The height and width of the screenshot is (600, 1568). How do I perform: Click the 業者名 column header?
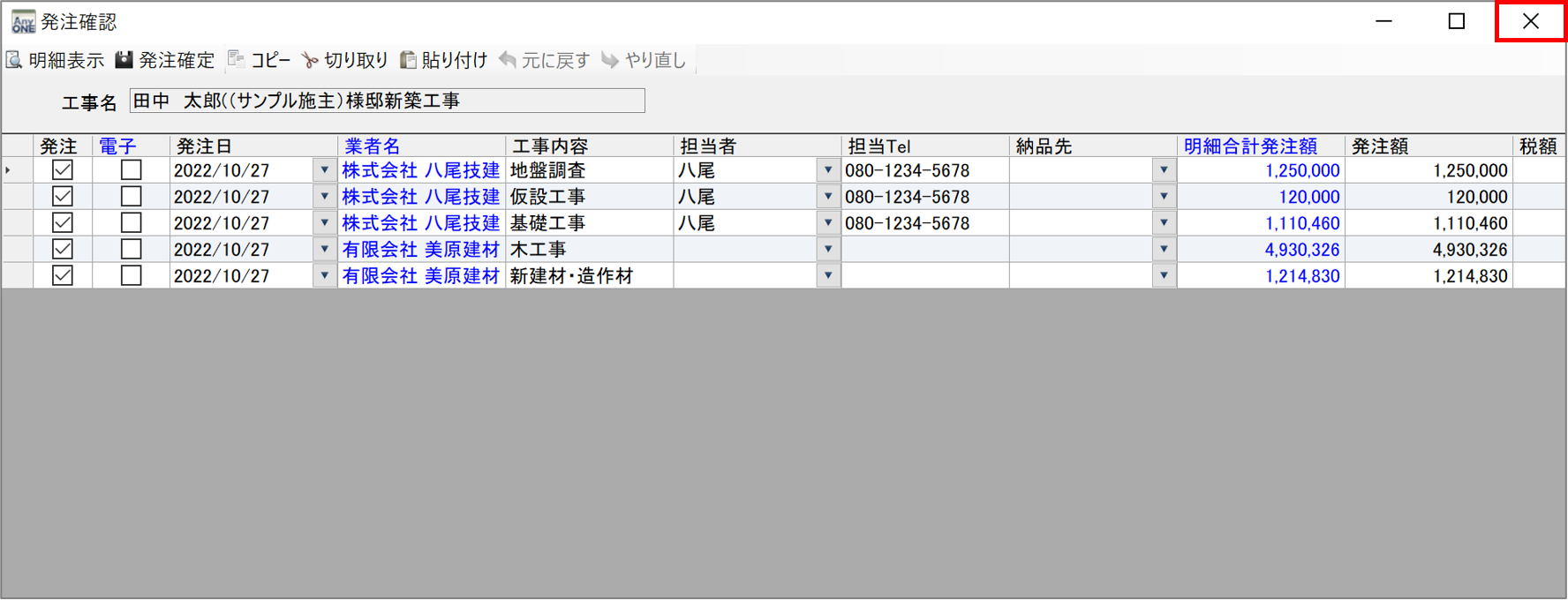tap(372, 146)
